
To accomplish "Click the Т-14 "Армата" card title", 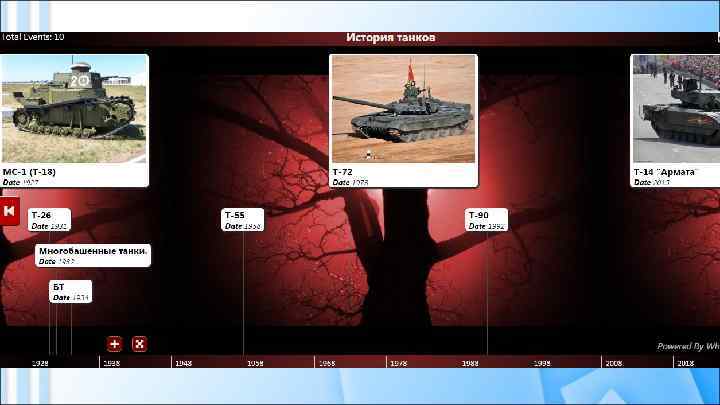I will point(665,172).
